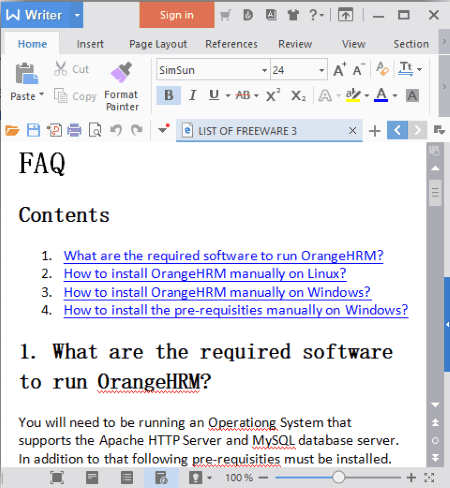Expand underline style dropdown arrow
Viewport: 450px width, 488px height.
tap(228, 96)
